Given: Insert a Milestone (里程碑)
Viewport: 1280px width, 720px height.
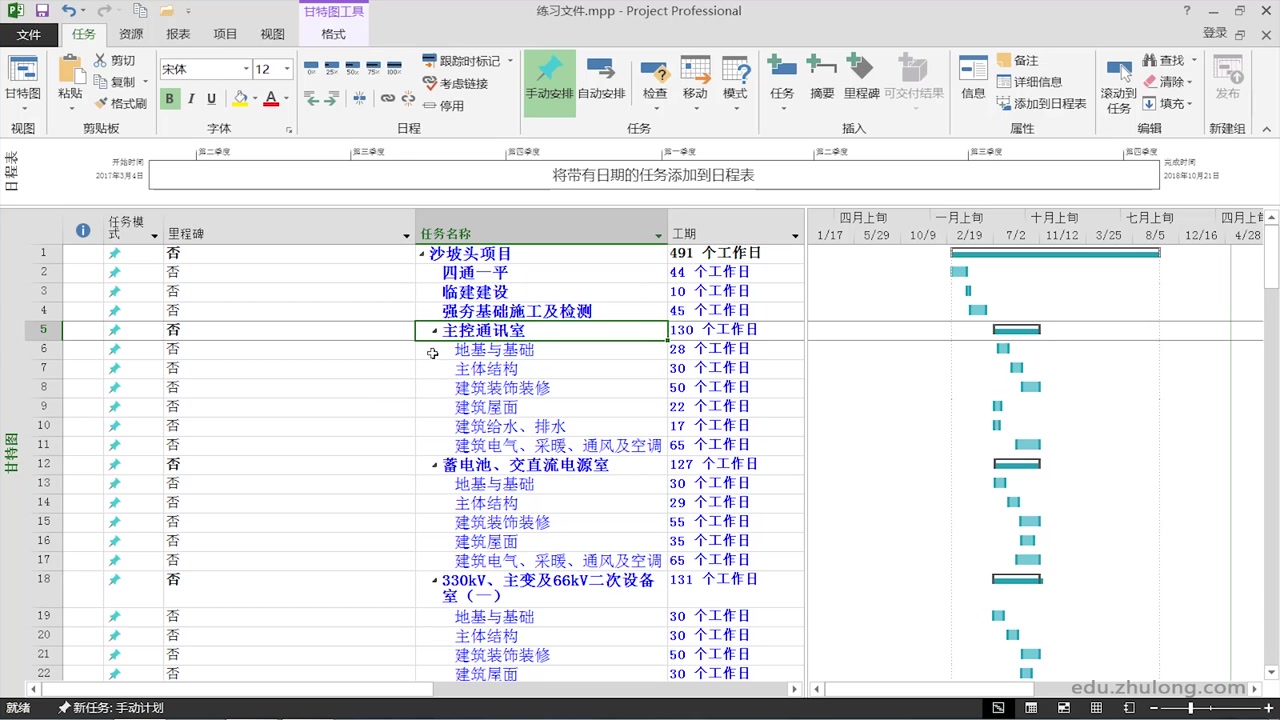Looking at the screenshot, I should (x=861, y=78).
